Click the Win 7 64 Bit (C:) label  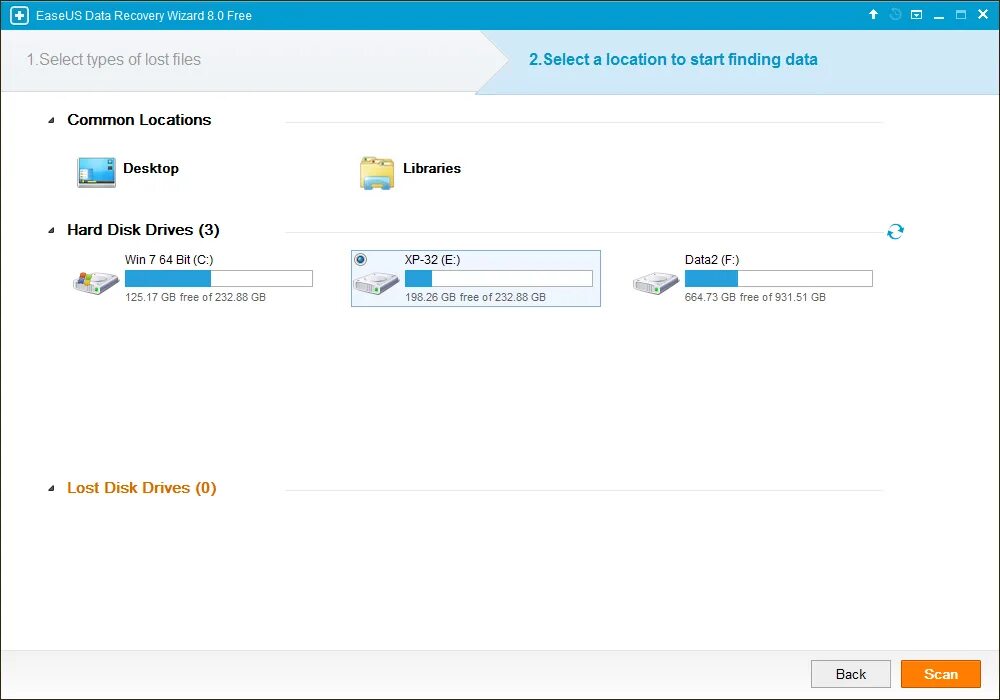[x=169, y=259]
